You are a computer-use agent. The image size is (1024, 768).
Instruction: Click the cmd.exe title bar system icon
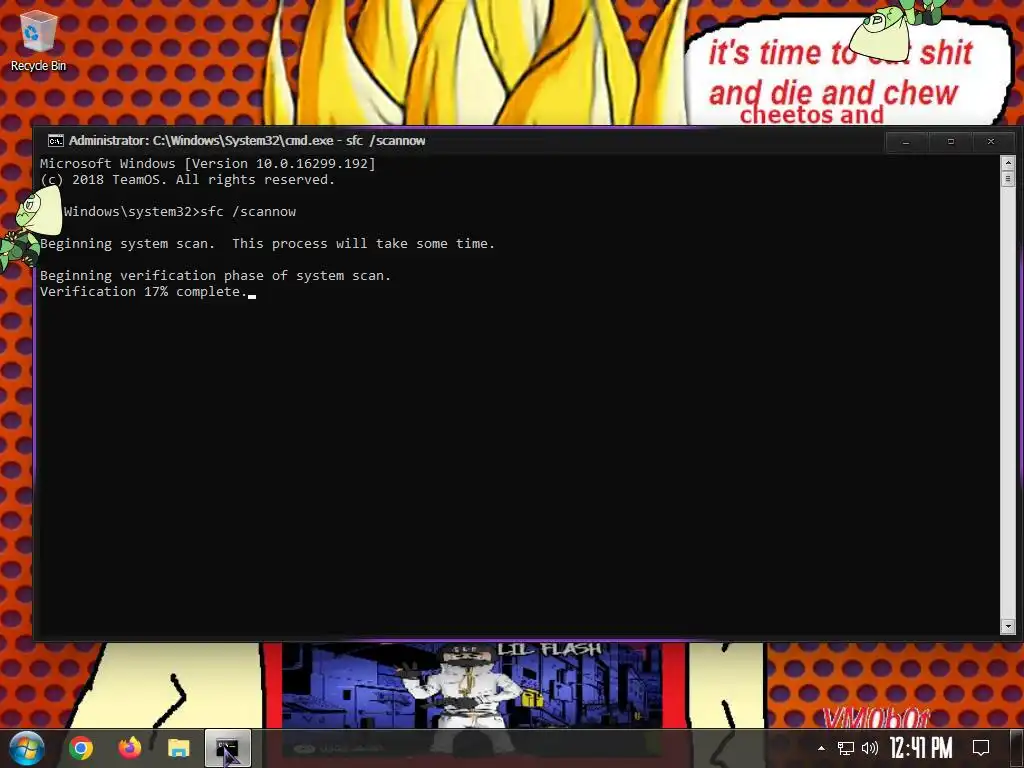click(56, 140)
